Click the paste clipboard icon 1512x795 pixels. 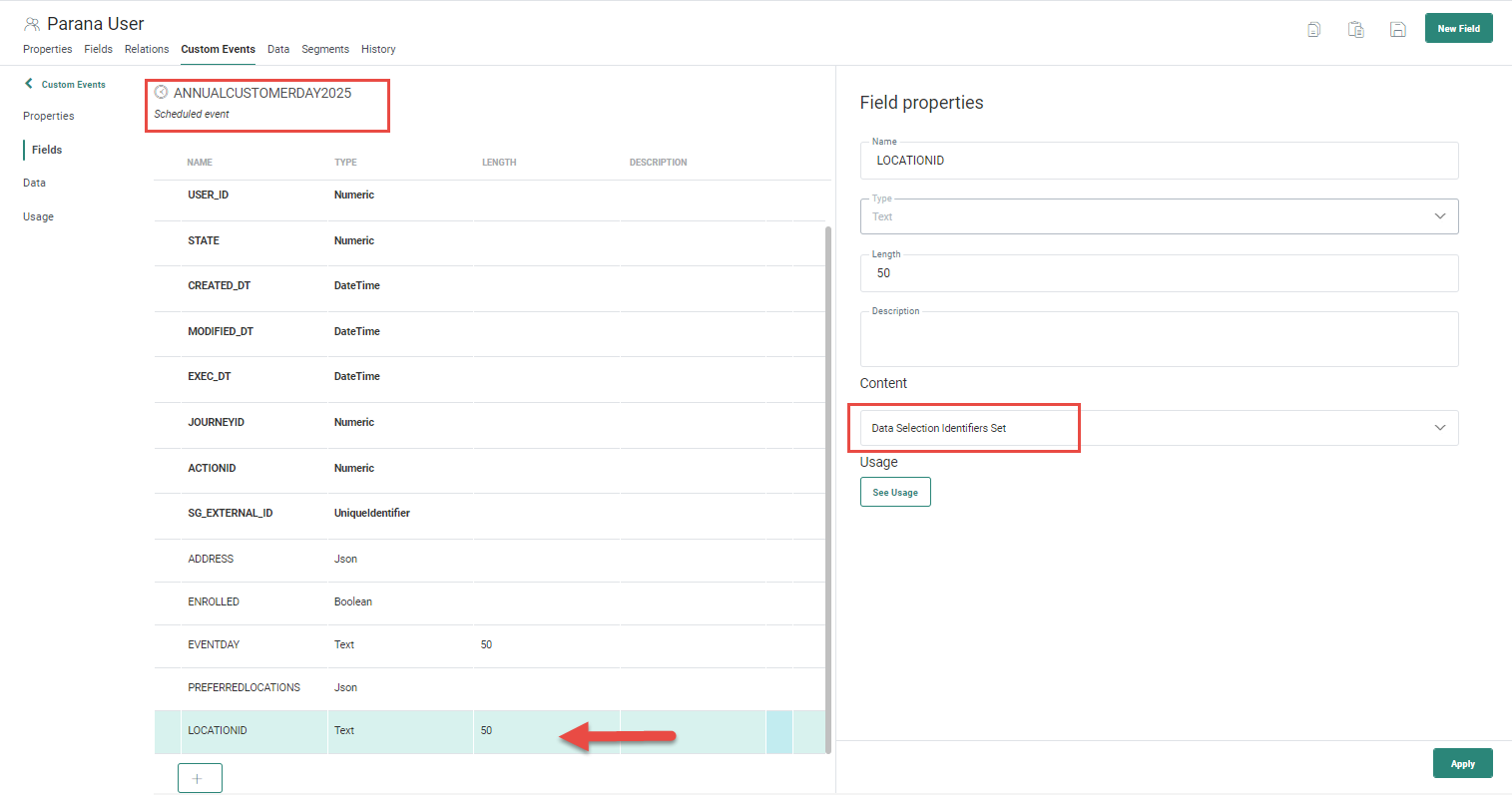[1355, 29]
